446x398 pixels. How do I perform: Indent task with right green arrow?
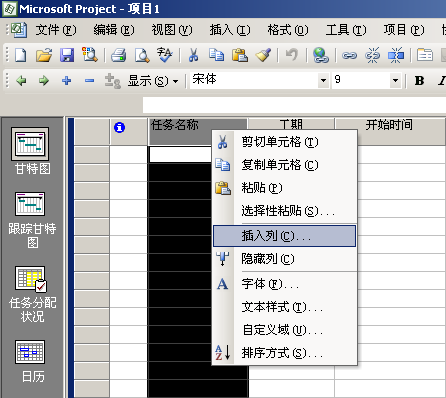click(x=44, y=81)
